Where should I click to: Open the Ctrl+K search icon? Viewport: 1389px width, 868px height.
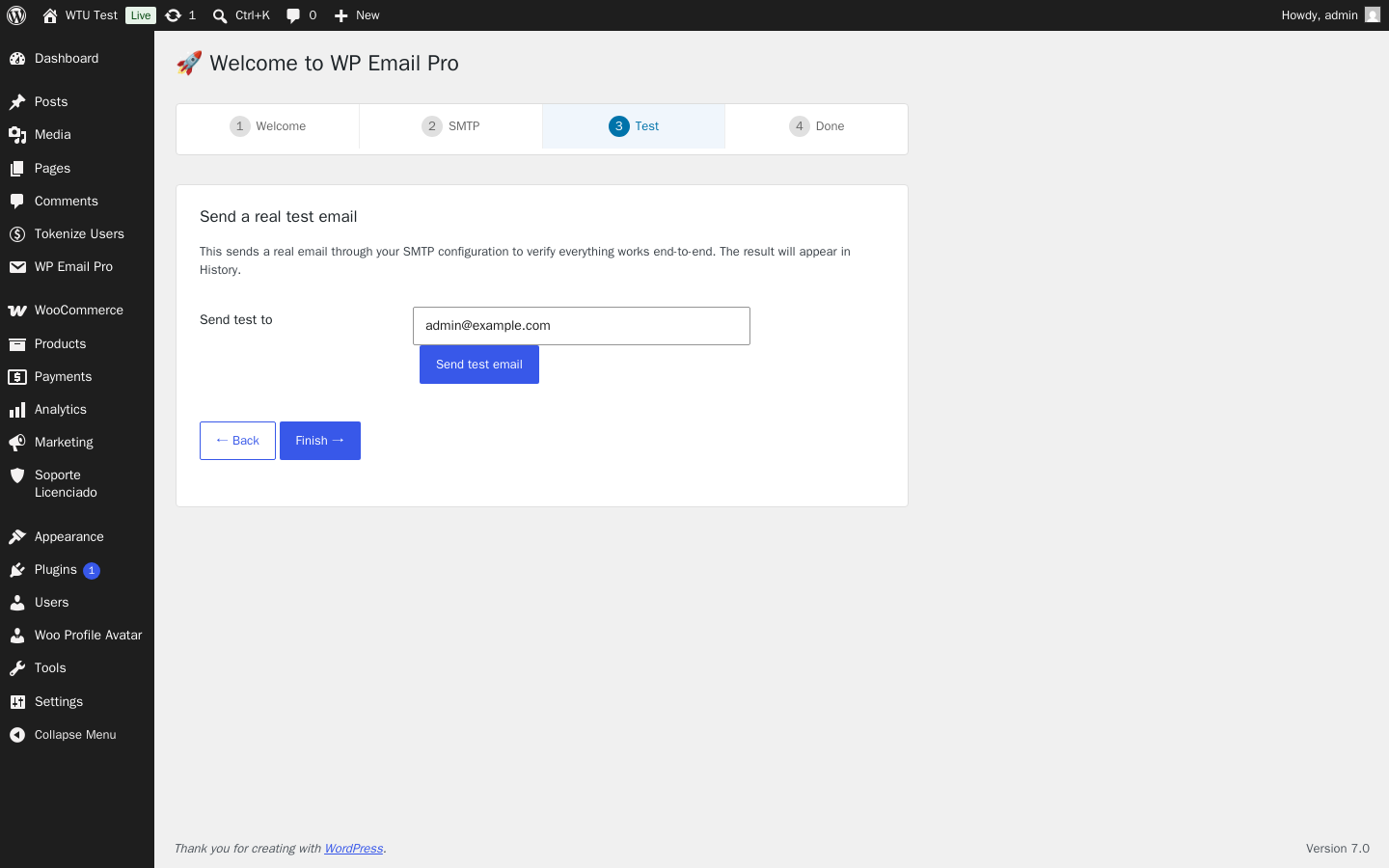tap(220, 15)
